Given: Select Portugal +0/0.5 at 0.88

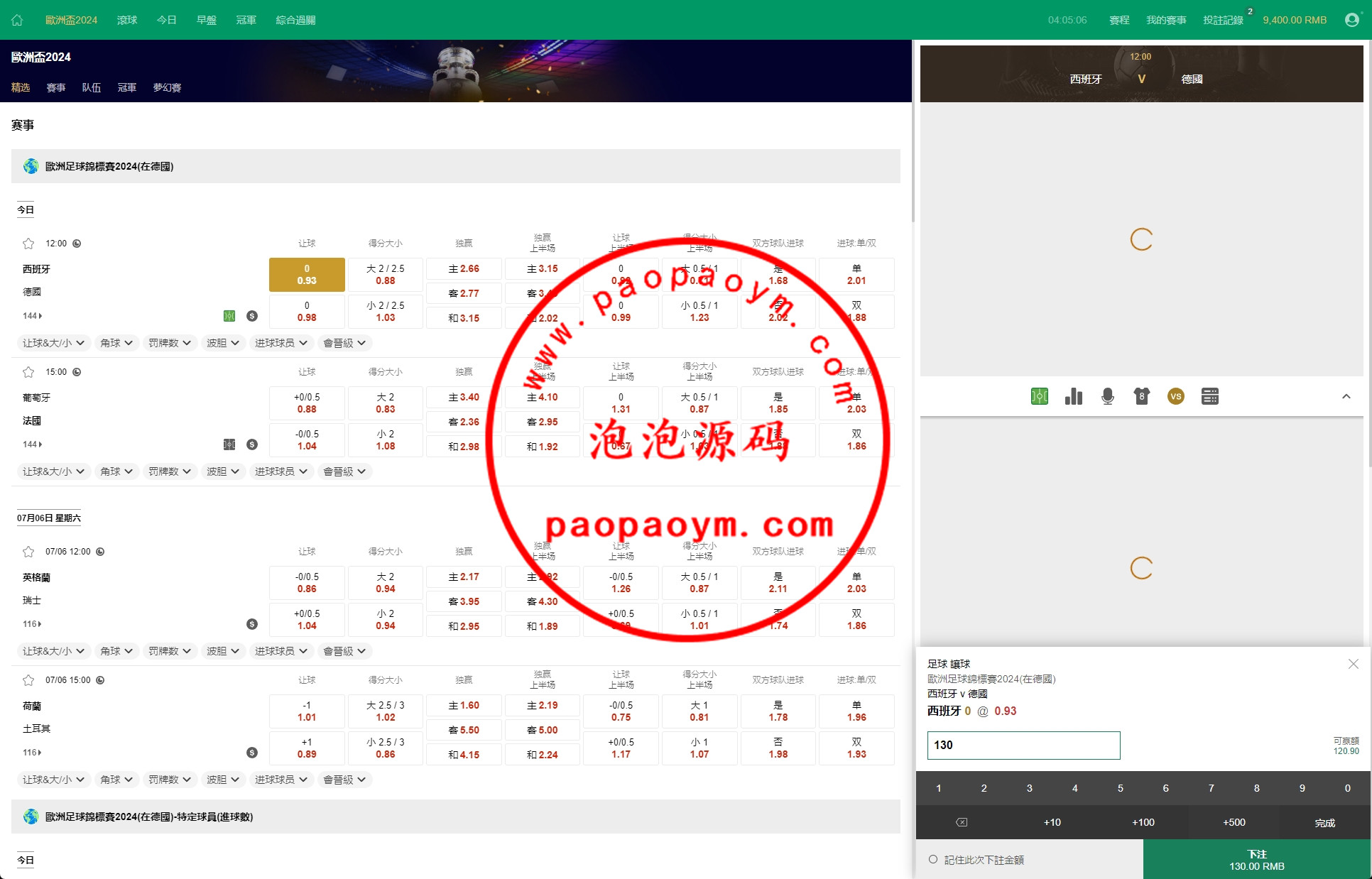Looking at the screenshot, I should pos(307,403).
